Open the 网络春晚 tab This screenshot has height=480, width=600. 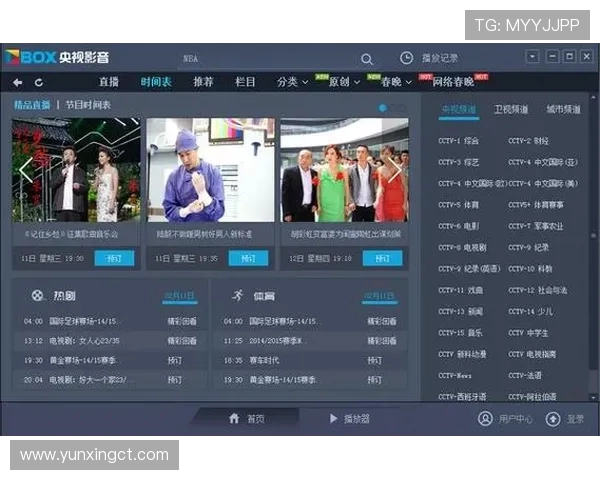click(x=453, y=82)
